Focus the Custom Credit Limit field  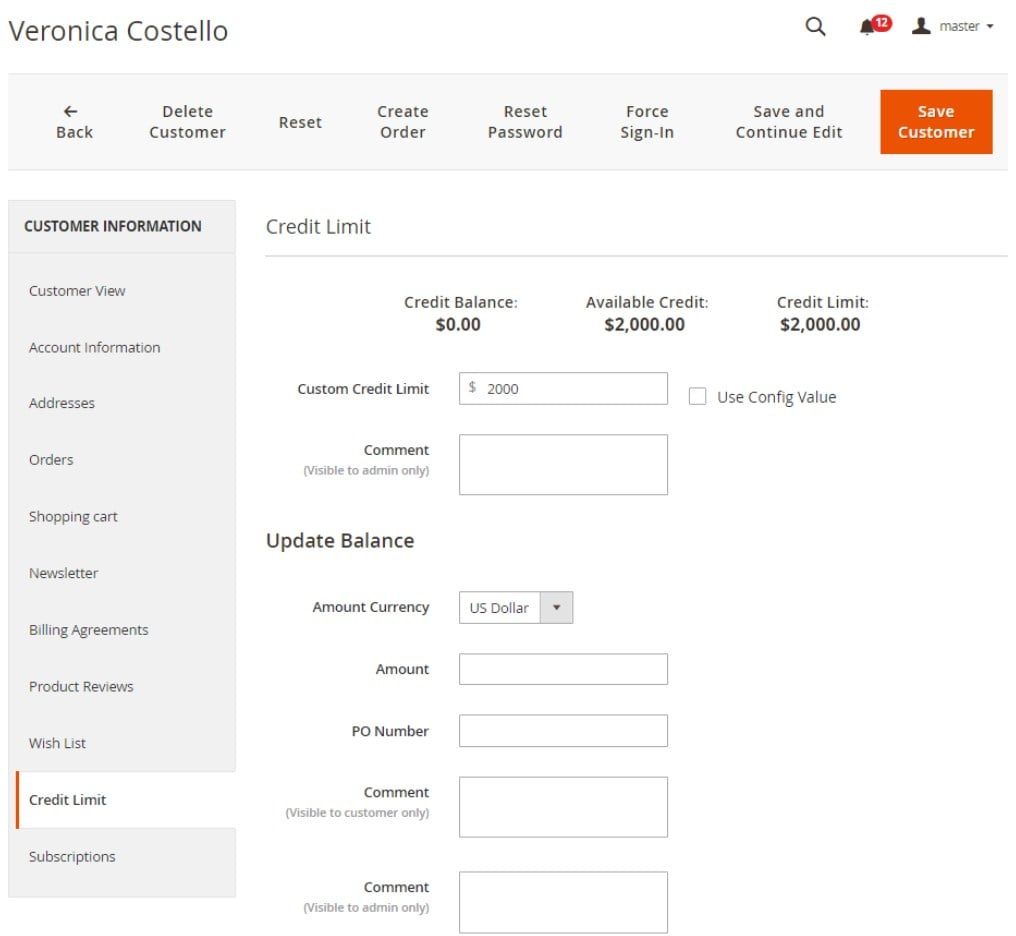[563, 389]
